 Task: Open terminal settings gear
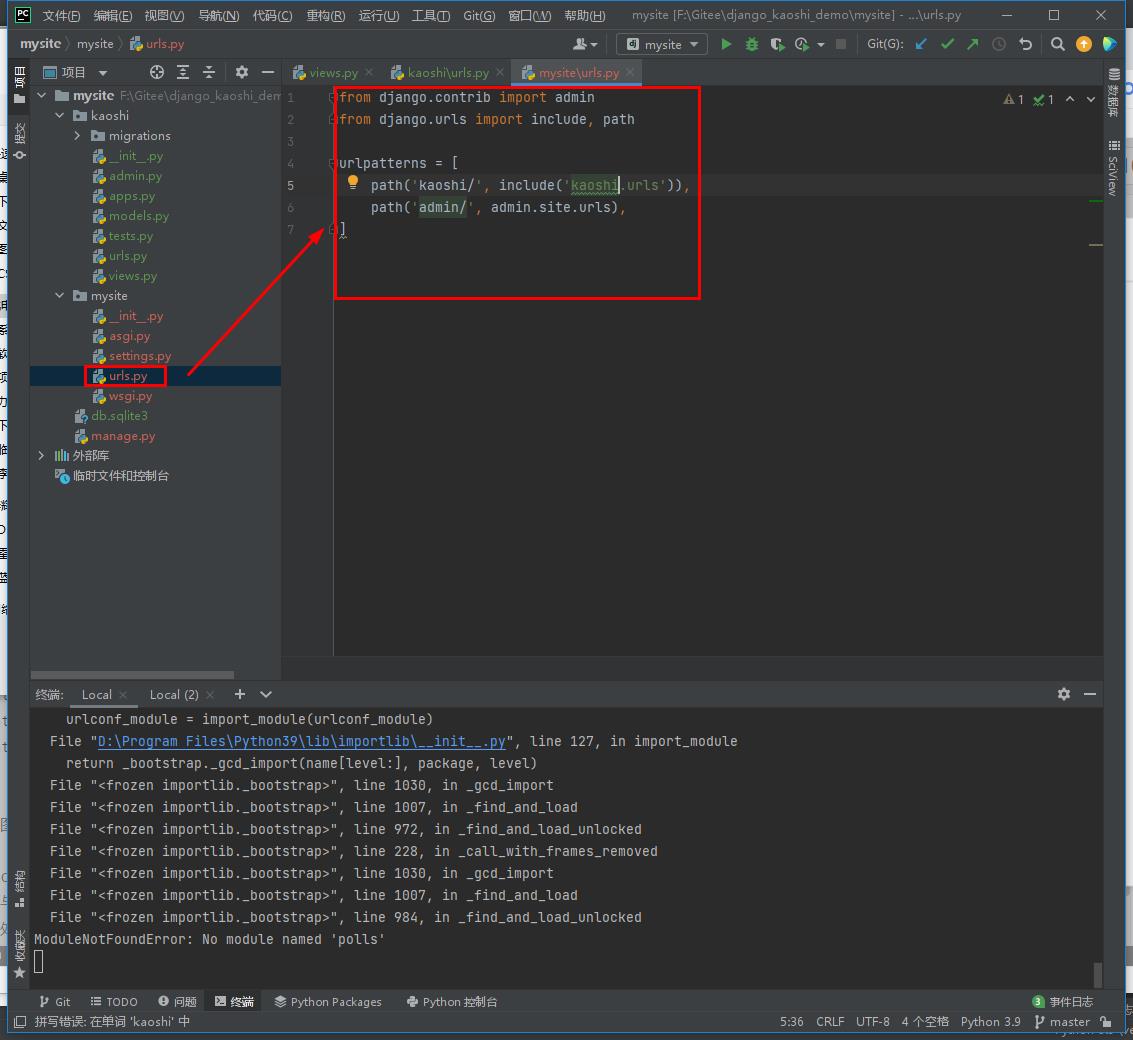coord(1064,694)
